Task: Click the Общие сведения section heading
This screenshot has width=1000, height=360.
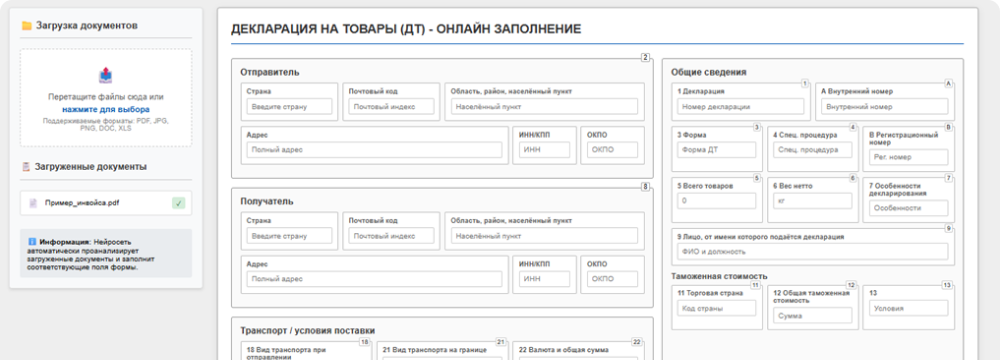Action: 709,72
